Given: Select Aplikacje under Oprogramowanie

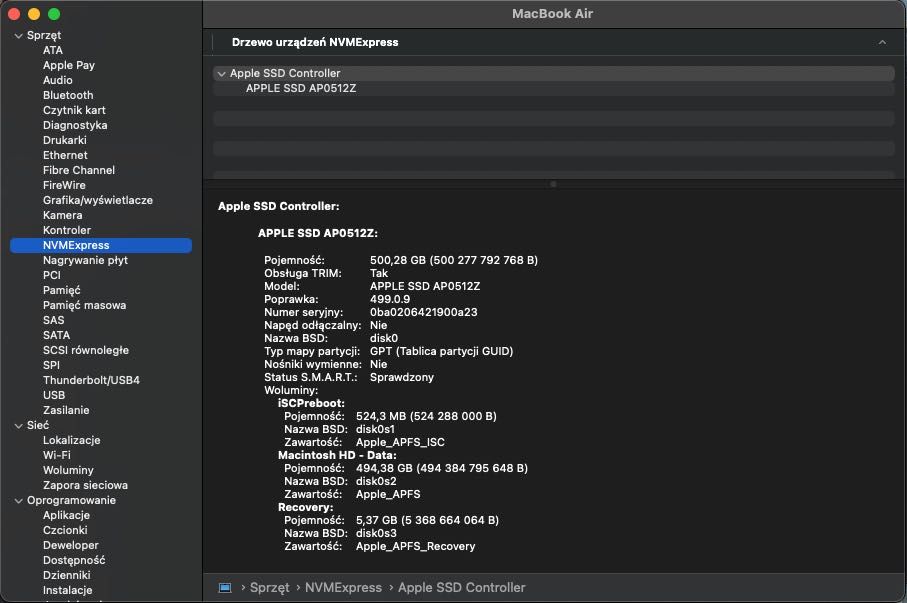Looking at the screenshot, I should pyautogui.click(x=67, y=516).
